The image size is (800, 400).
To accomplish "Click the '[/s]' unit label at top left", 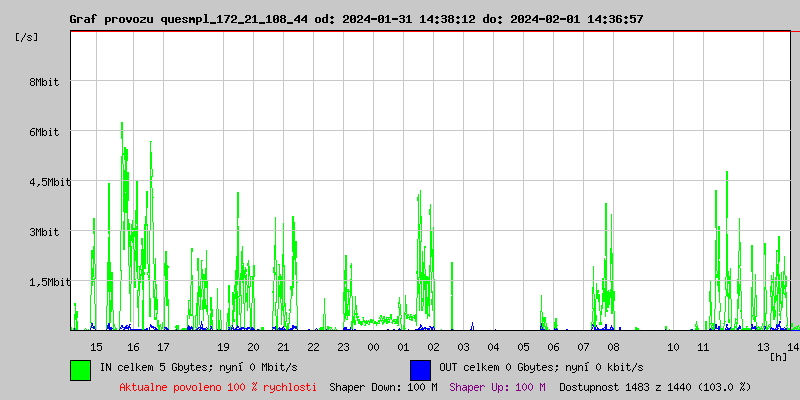I will [28, 36].
